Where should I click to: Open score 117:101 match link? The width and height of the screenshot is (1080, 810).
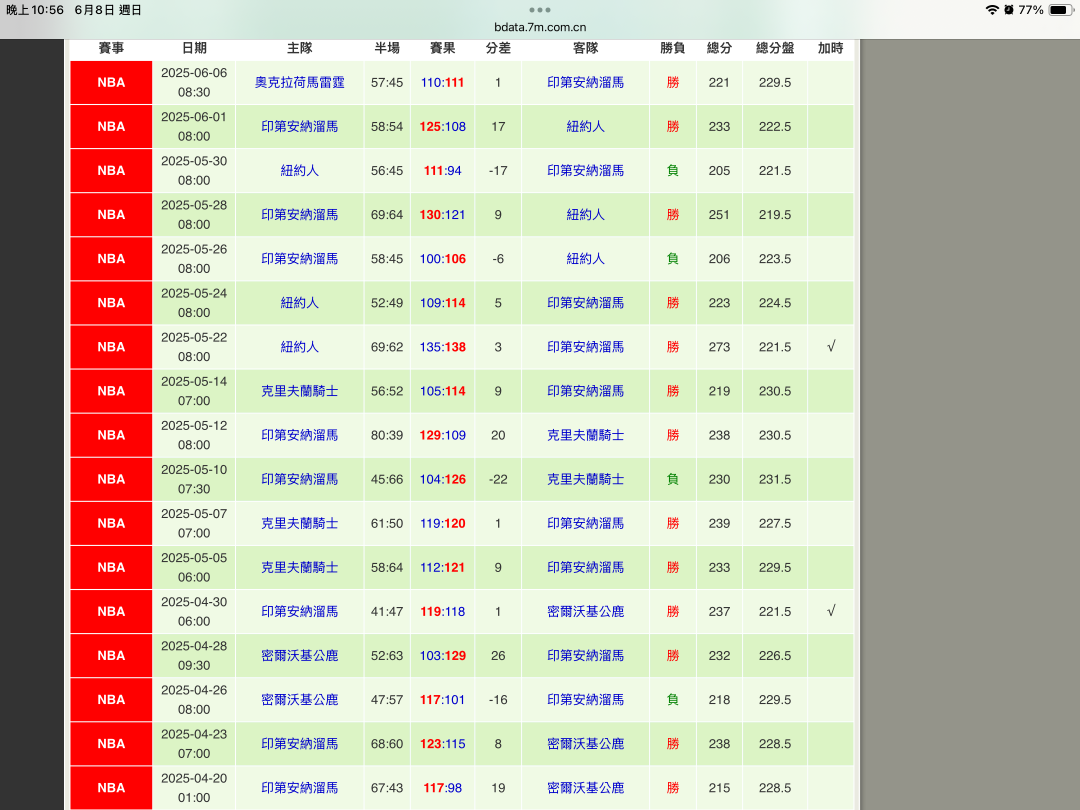(x=442, y=700)
